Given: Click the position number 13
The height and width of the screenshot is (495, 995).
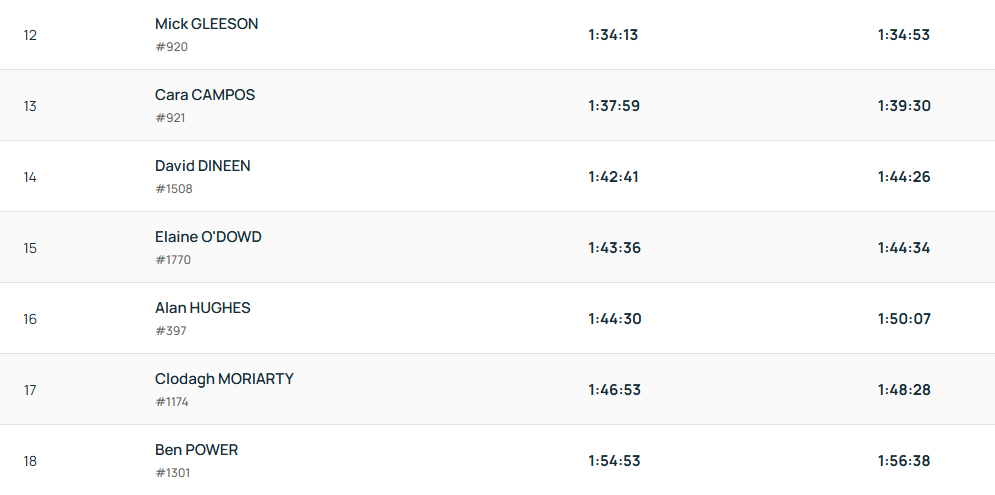Looking at the screenshot, I should click(30, 106).
